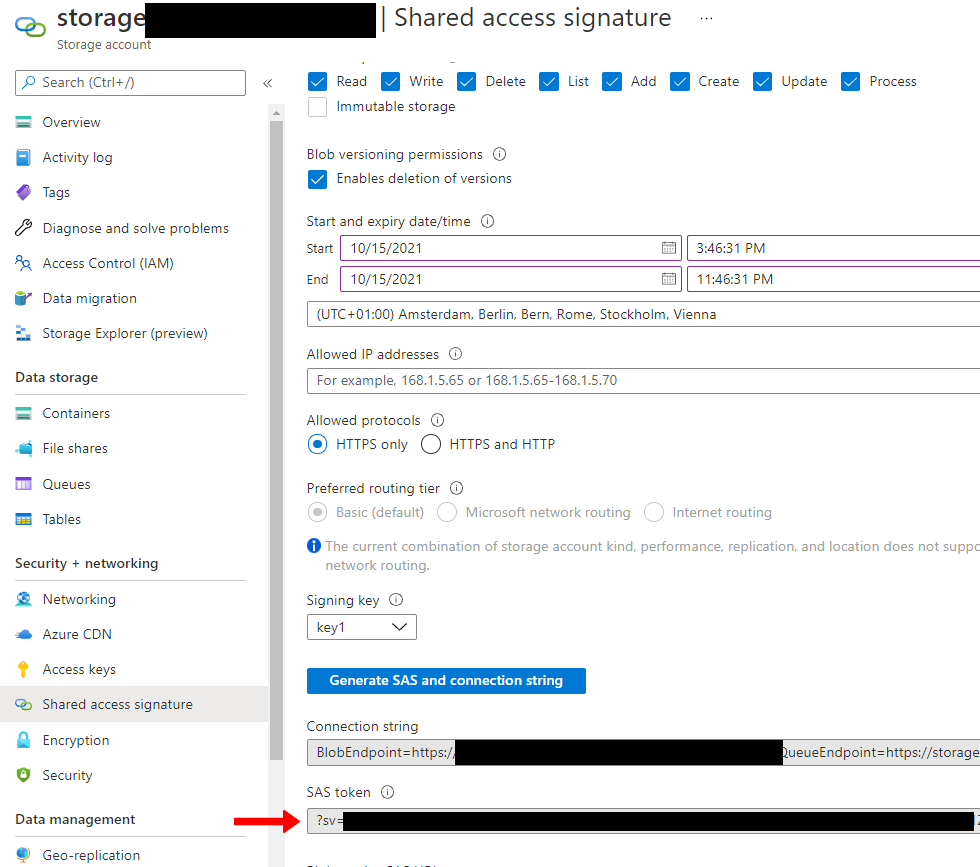The image size is (980, 867).
Task: Click info icon next to SAS token
Action: click(x=388, y=792)
